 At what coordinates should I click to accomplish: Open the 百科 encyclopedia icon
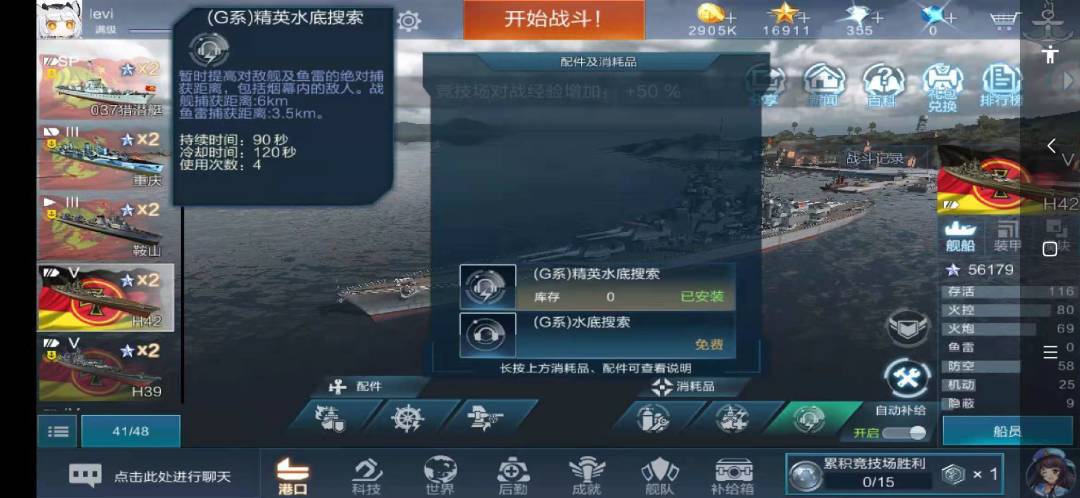(x=884, y=86)
